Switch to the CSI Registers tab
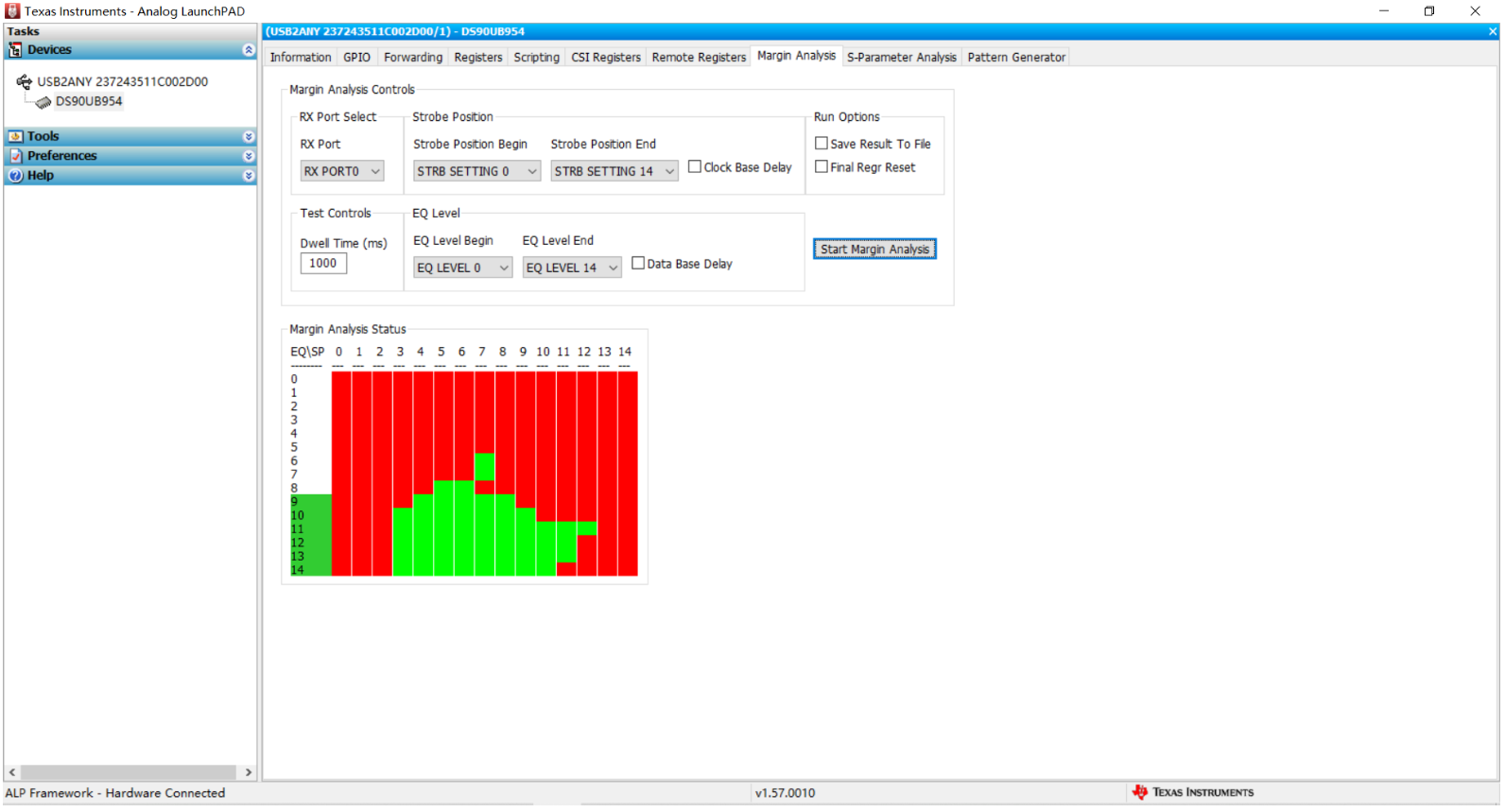Screen dimensions: 1505x812 coord(606,58)
